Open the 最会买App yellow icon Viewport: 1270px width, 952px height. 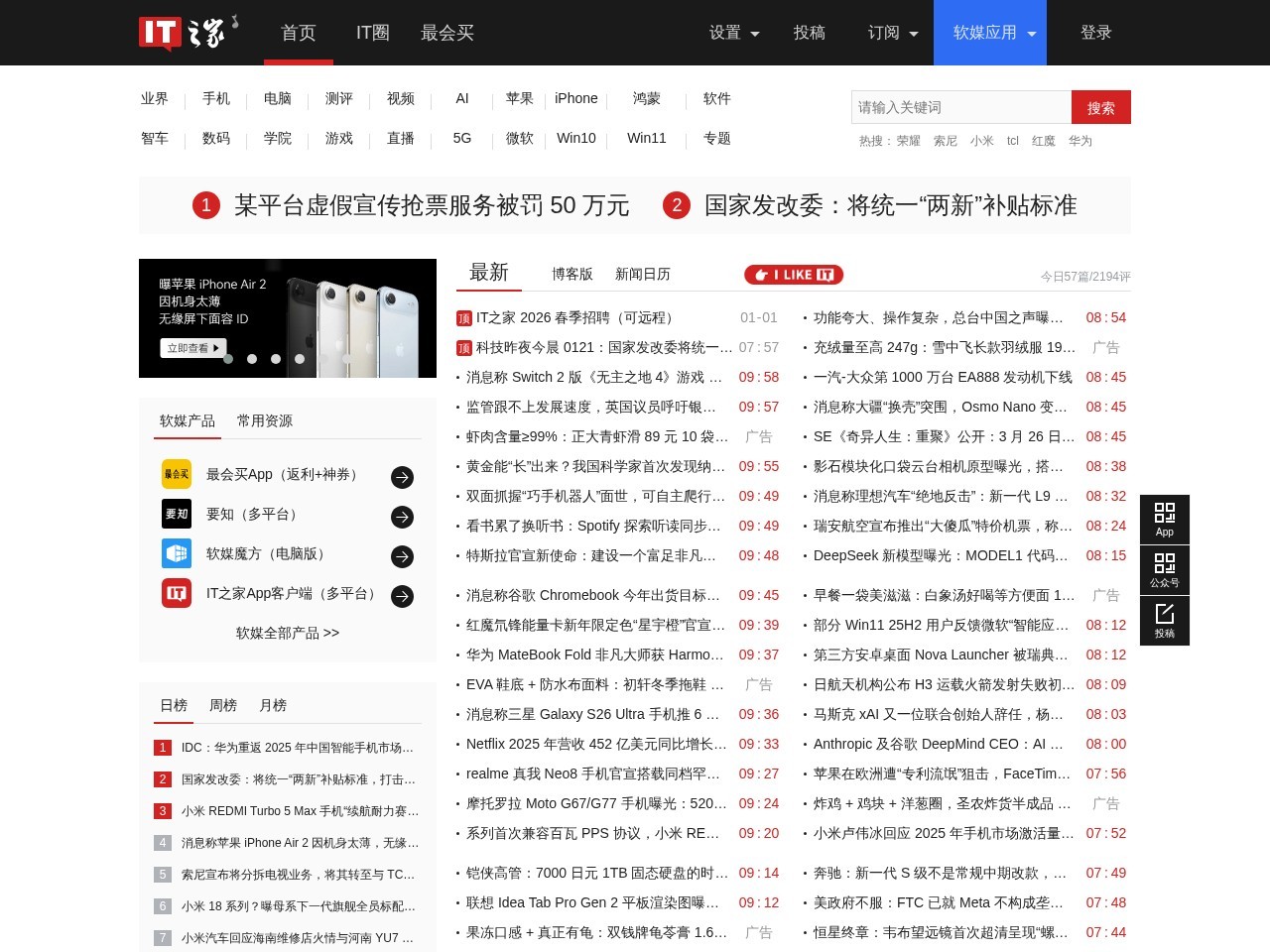(177, 474)
